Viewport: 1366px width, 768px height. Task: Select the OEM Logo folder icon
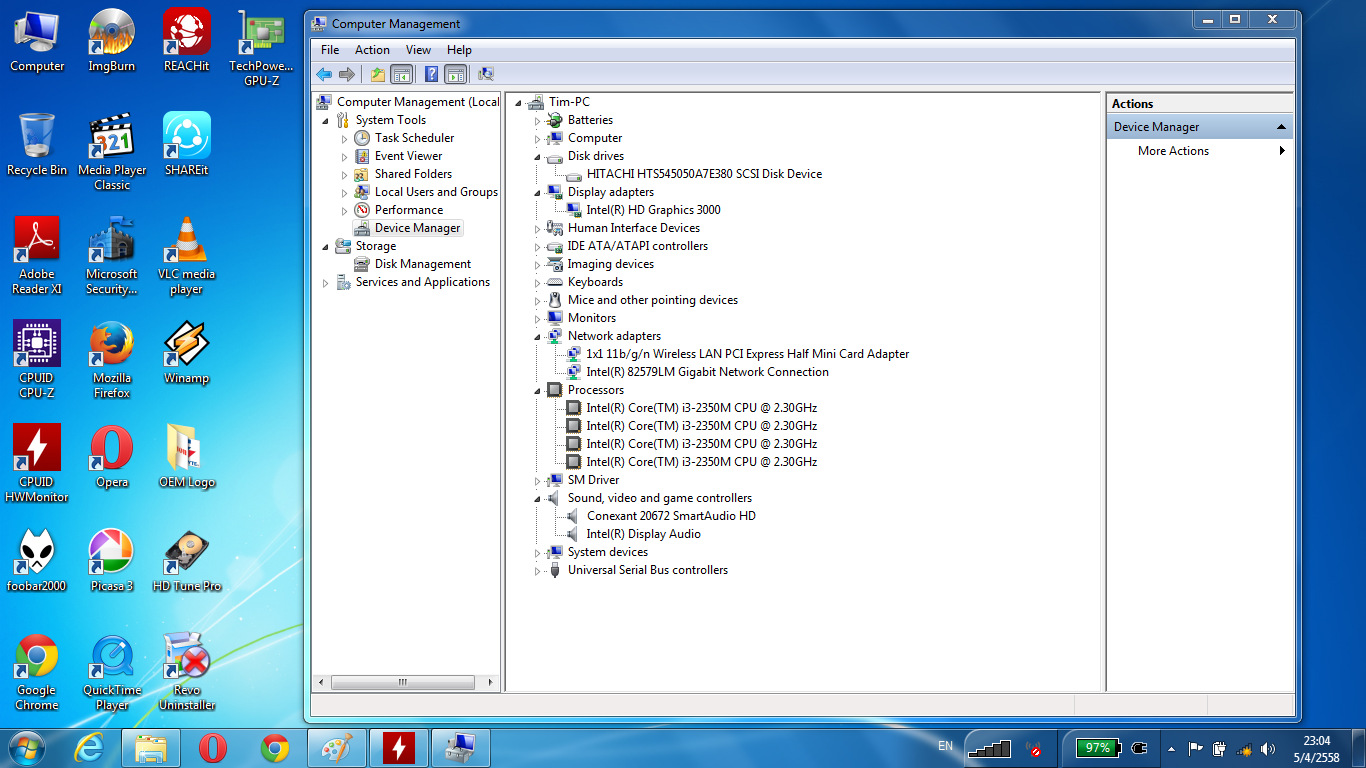pyautogui.click(x=186, y=458)
